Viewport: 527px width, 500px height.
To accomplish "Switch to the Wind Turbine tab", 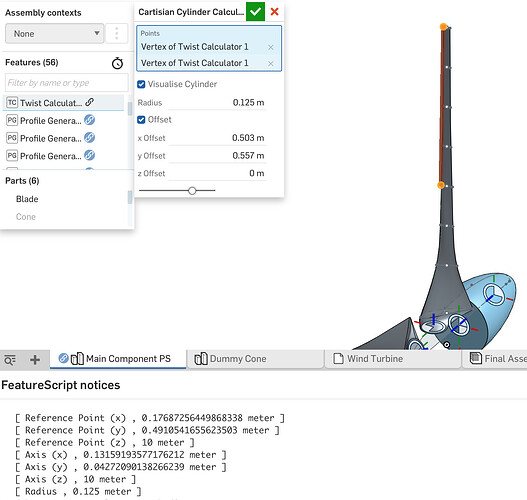I will [x=392, y=359].
